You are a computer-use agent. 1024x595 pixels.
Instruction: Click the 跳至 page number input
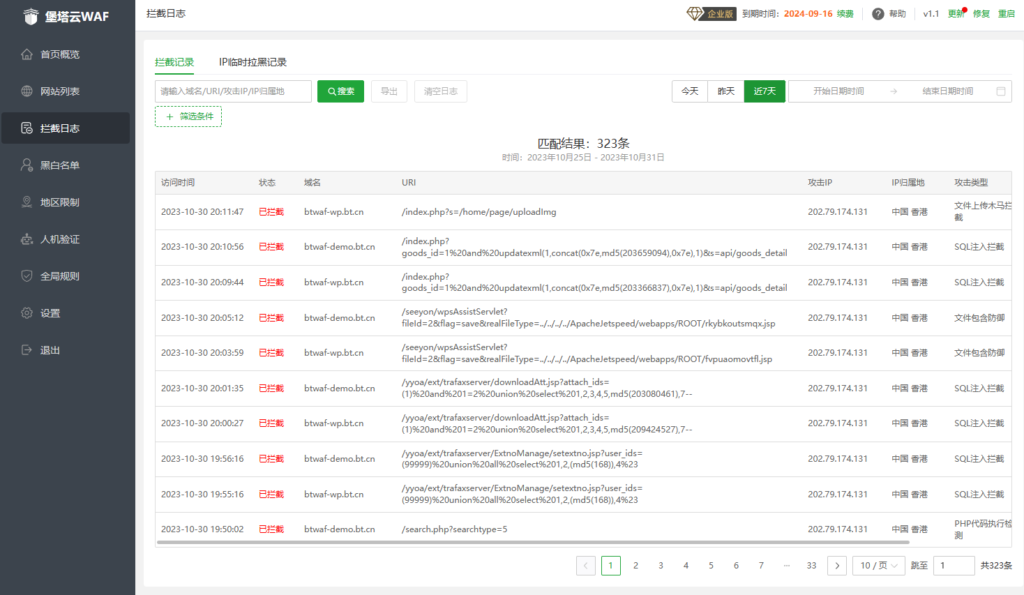click(x=953, y=566)
